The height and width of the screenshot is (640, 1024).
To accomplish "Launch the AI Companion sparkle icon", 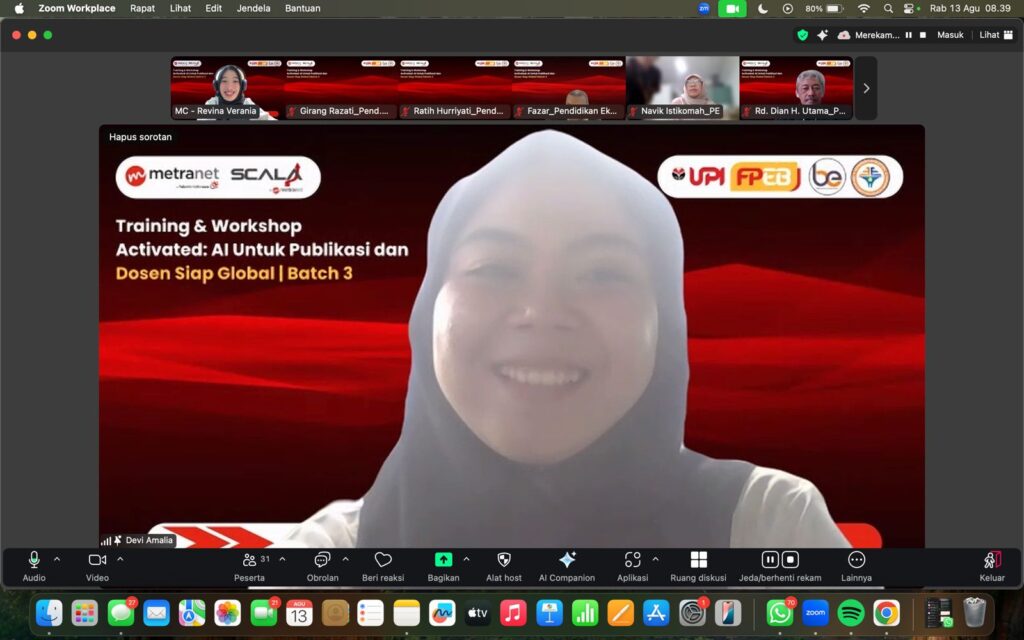I will 567,560.
